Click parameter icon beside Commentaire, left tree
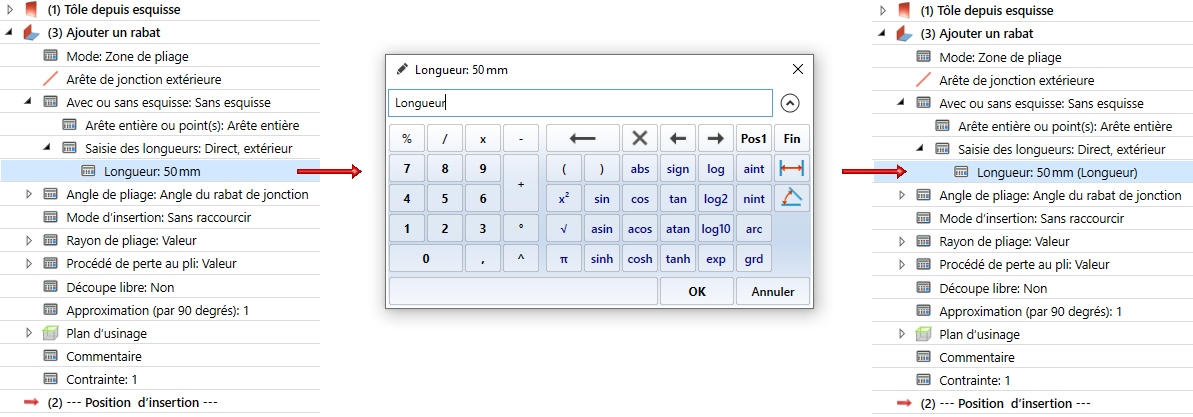 (50, 356)
